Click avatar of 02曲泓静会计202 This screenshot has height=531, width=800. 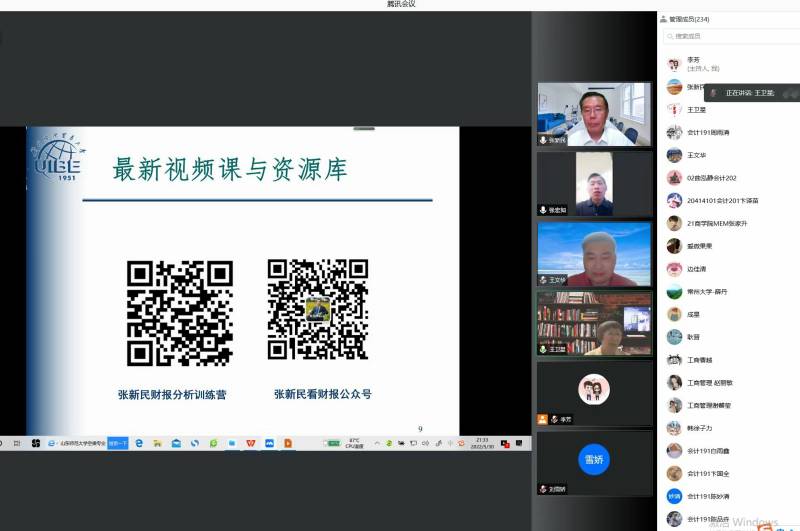tap(674, 178)
